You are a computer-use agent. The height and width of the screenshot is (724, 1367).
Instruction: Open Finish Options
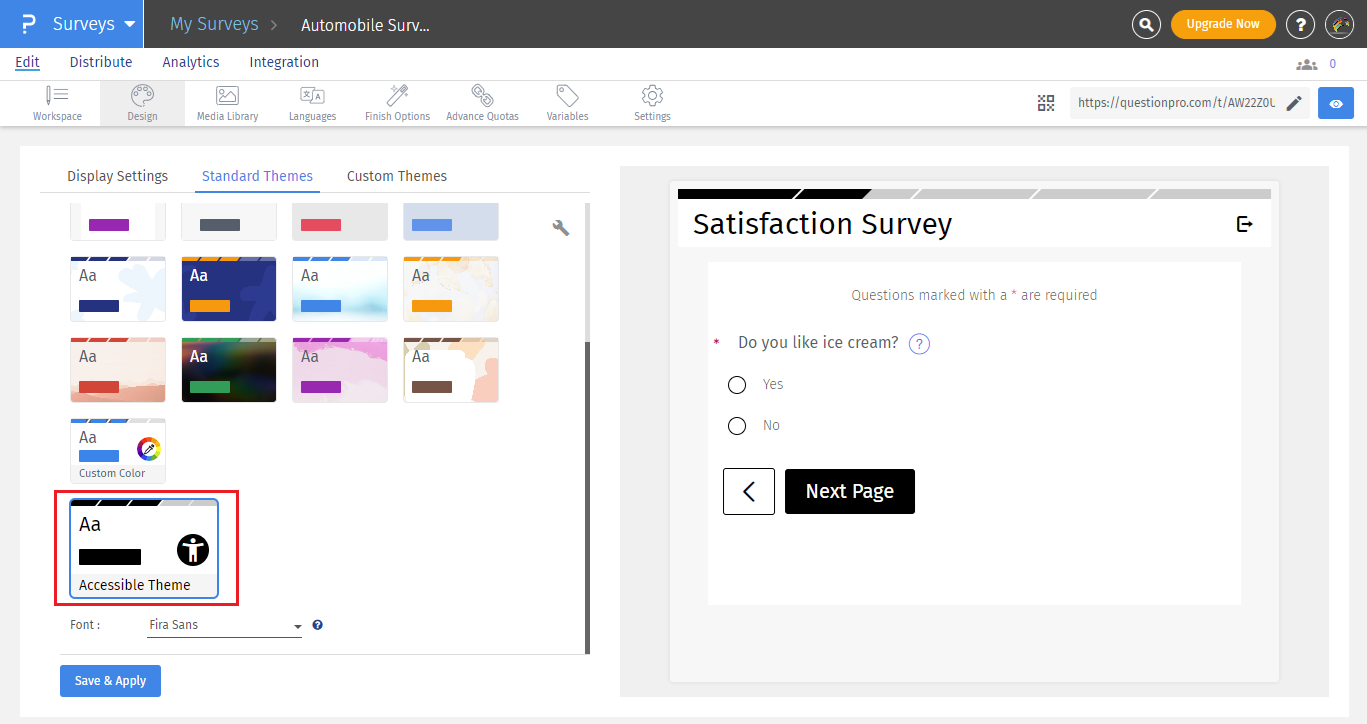pos(397,102)
